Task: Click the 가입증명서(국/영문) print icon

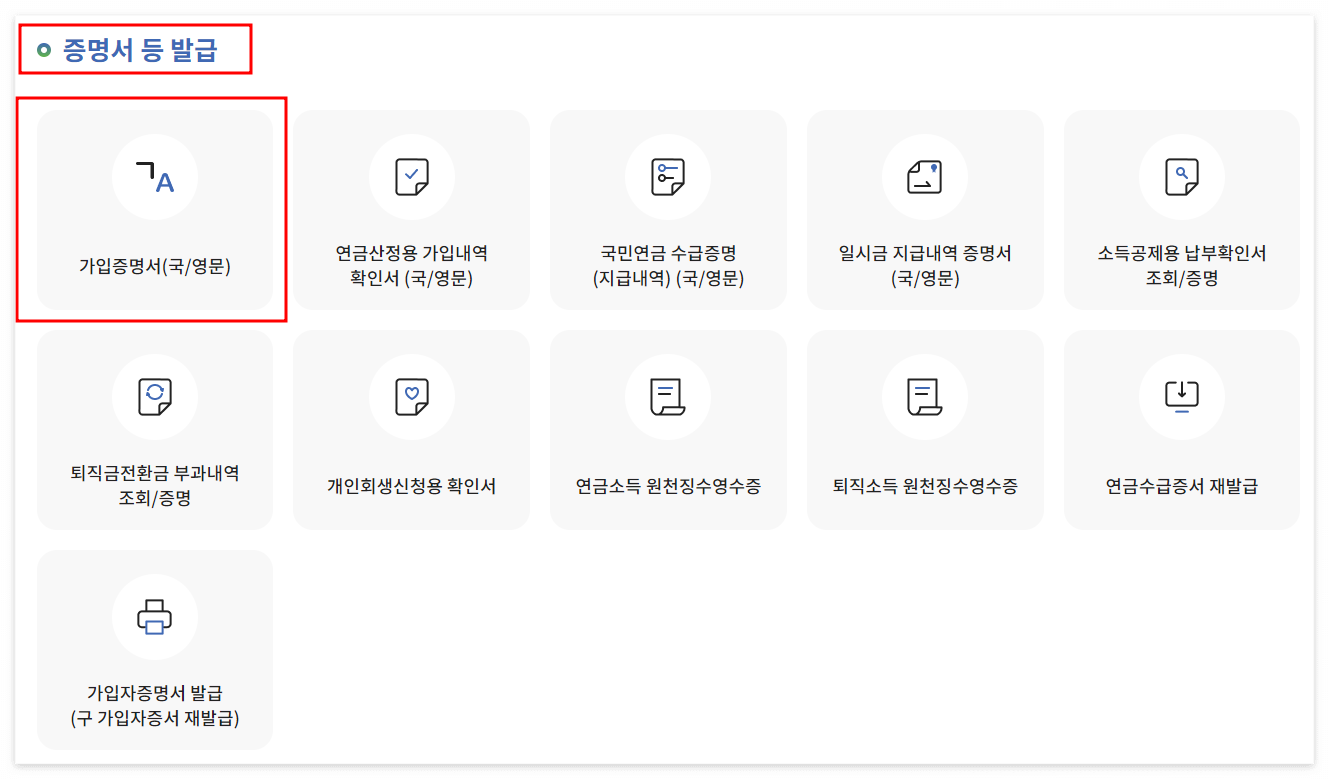Action: pyautogui.click(x=155, y=177)
